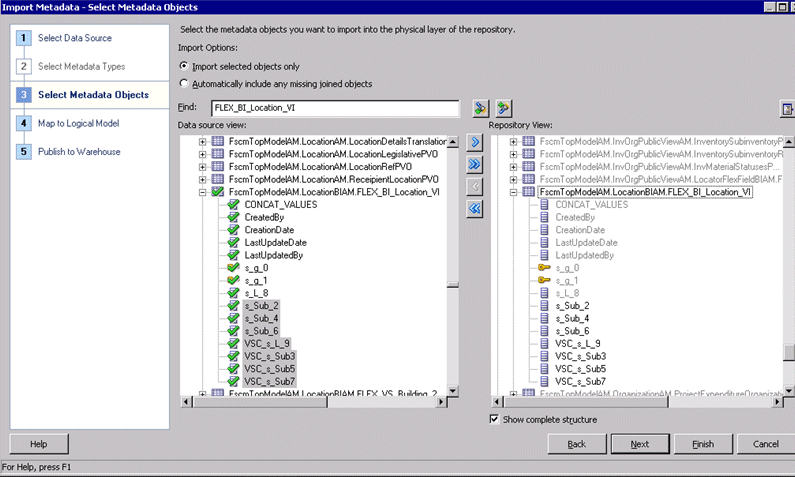Click in the Find text field
795x477 pixels.
[335, 108]
